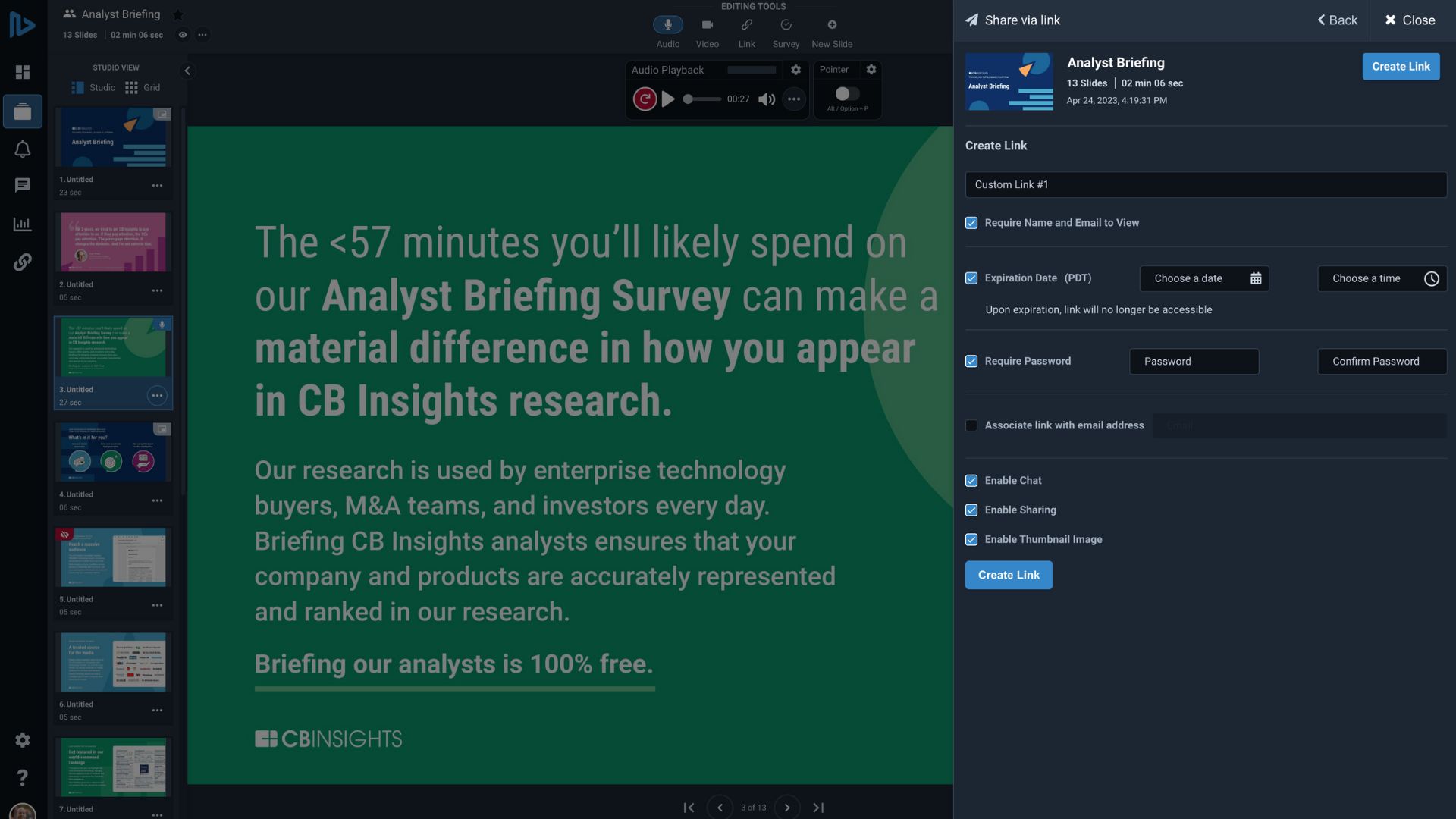Click the audio playback progress slider
The image size is (1456, 819).
702,99
